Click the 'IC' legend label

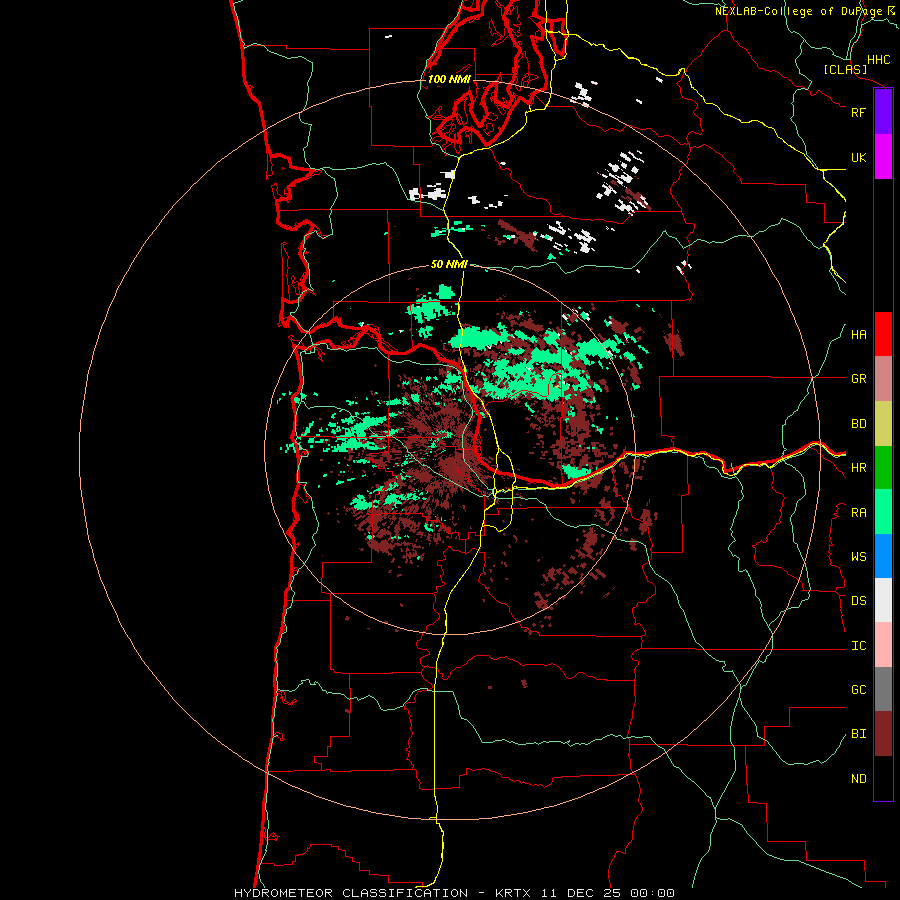[858, 646]
